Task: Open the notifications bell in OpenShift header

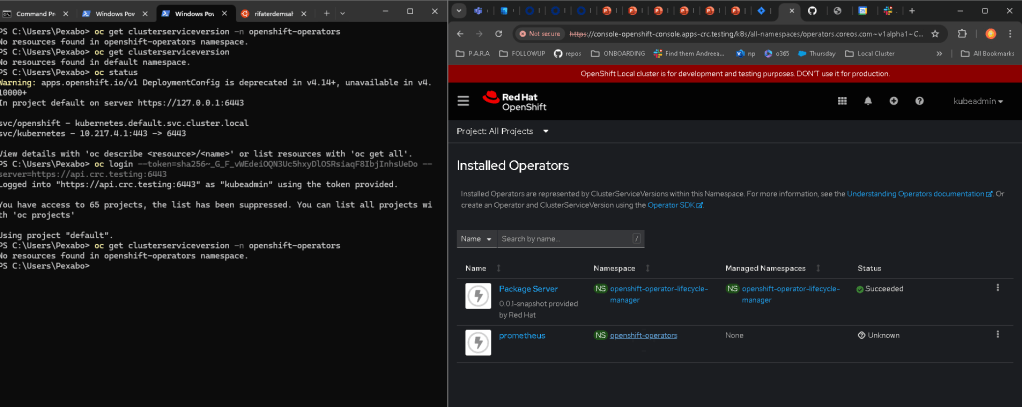Action: click(868, 101)
